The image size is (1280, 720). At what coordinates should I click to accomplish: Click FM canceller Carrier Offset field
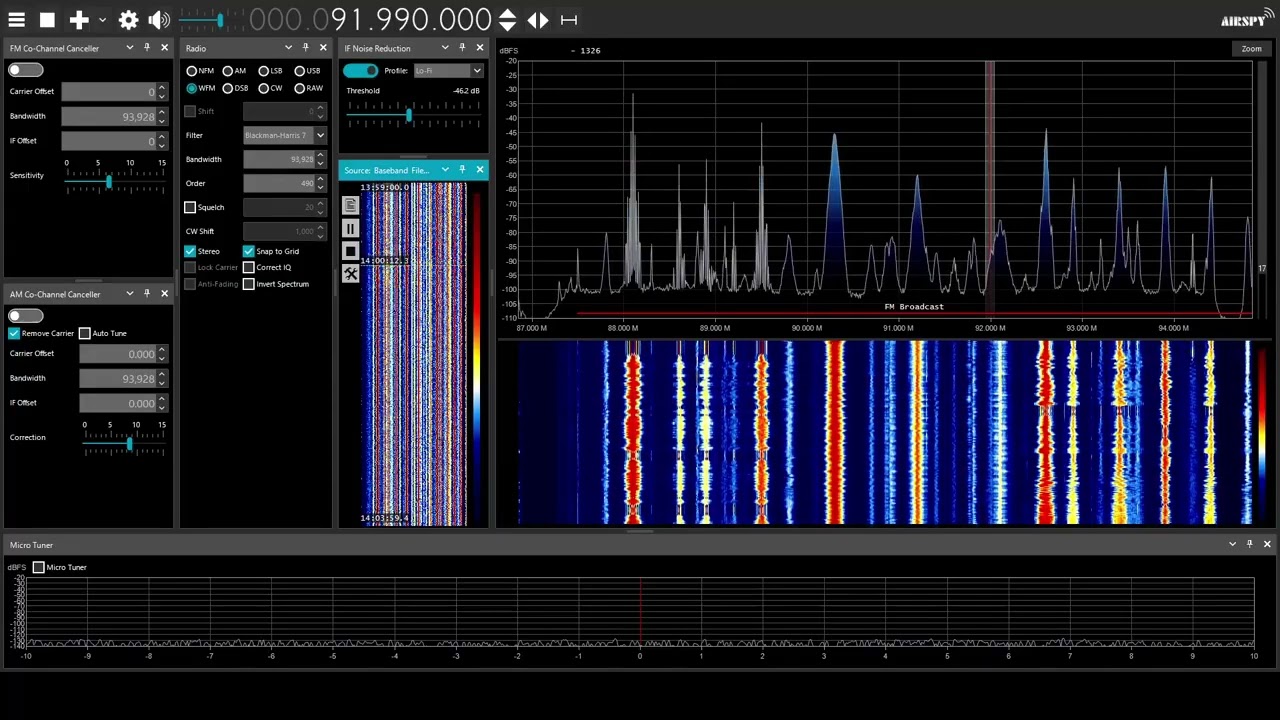click(114, 92)
